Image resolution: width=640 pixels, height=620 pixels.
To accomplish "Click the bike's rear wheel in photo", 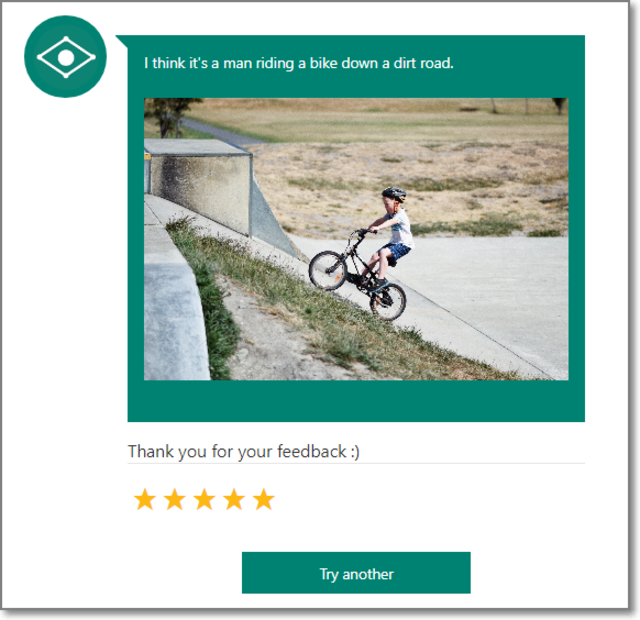I will click(x=387, y=302).
